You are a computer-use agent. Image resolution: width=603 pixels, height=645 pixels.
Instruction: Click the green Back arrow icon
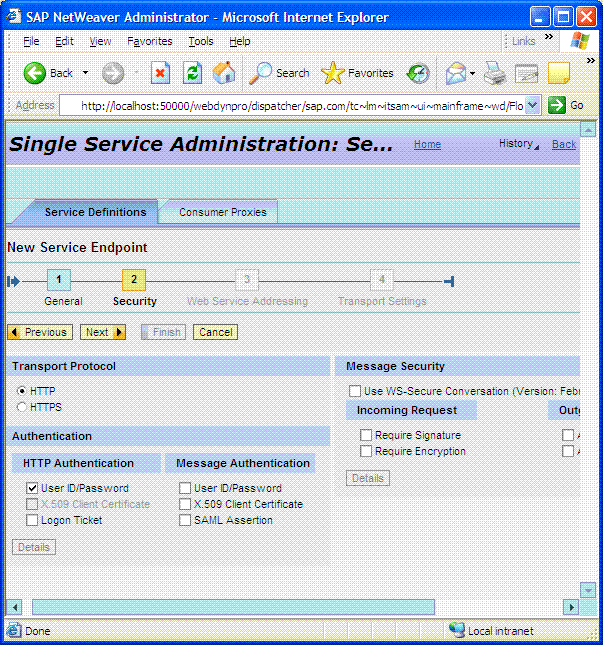tap(35, 73)
